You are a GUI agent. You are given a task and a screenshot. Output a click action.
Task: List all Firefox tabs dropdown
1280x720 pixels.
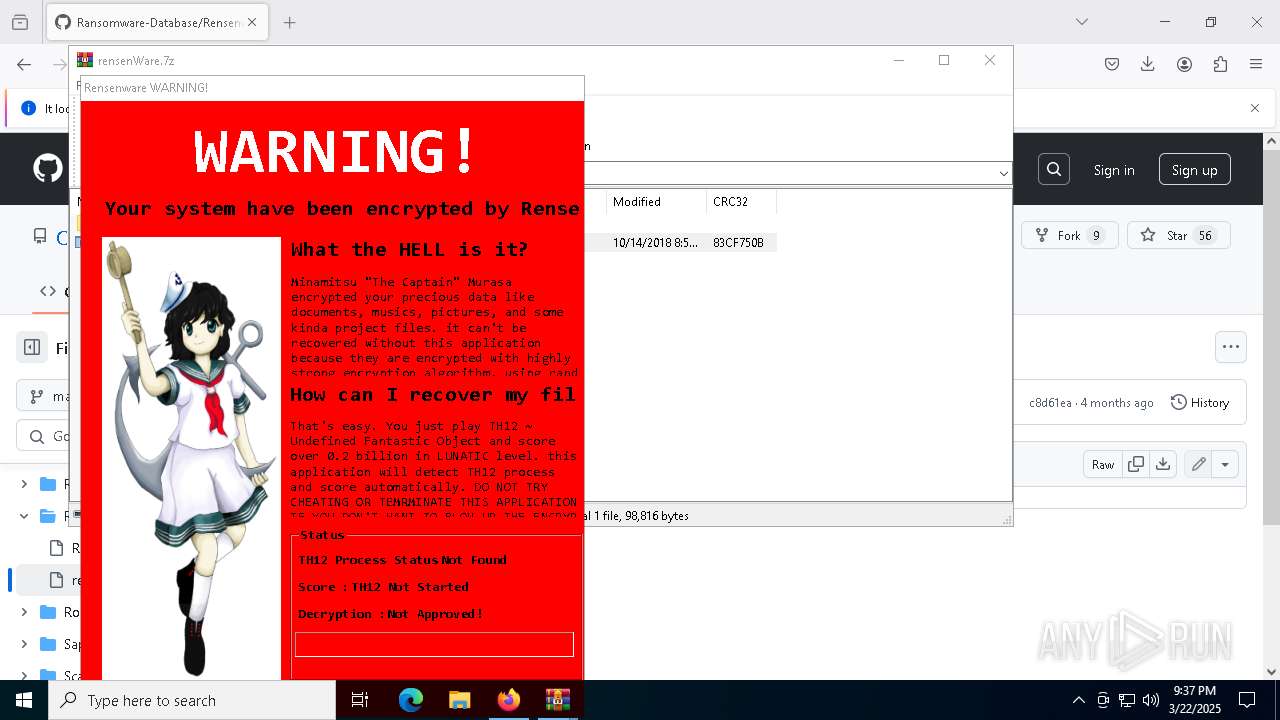click(x=1081, y=22)
